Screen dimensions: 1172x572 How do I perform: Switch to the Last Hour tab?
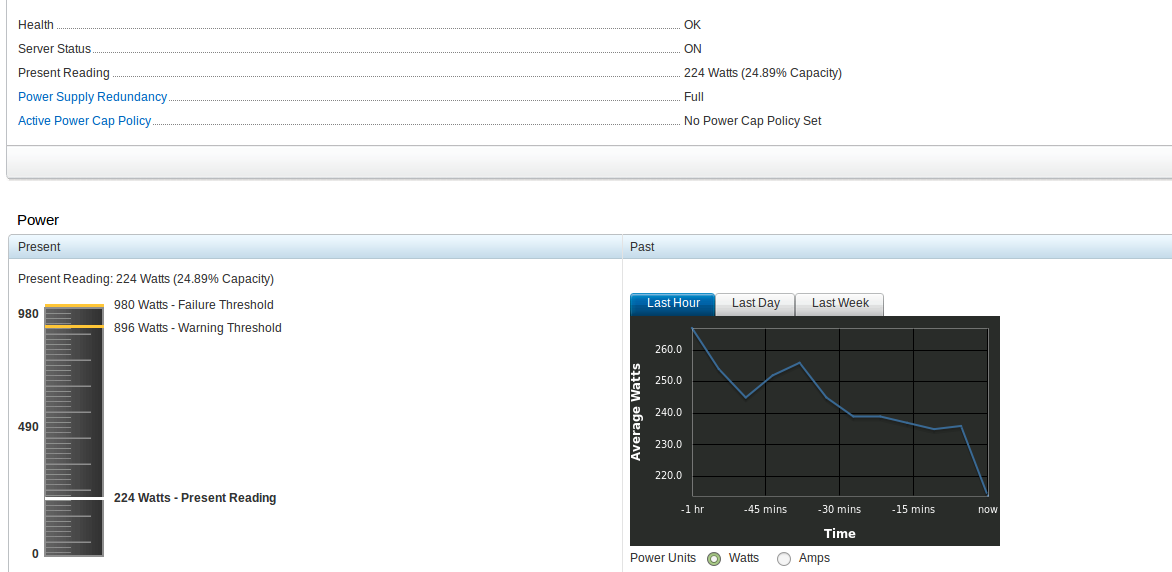click(x=673, y=303)
